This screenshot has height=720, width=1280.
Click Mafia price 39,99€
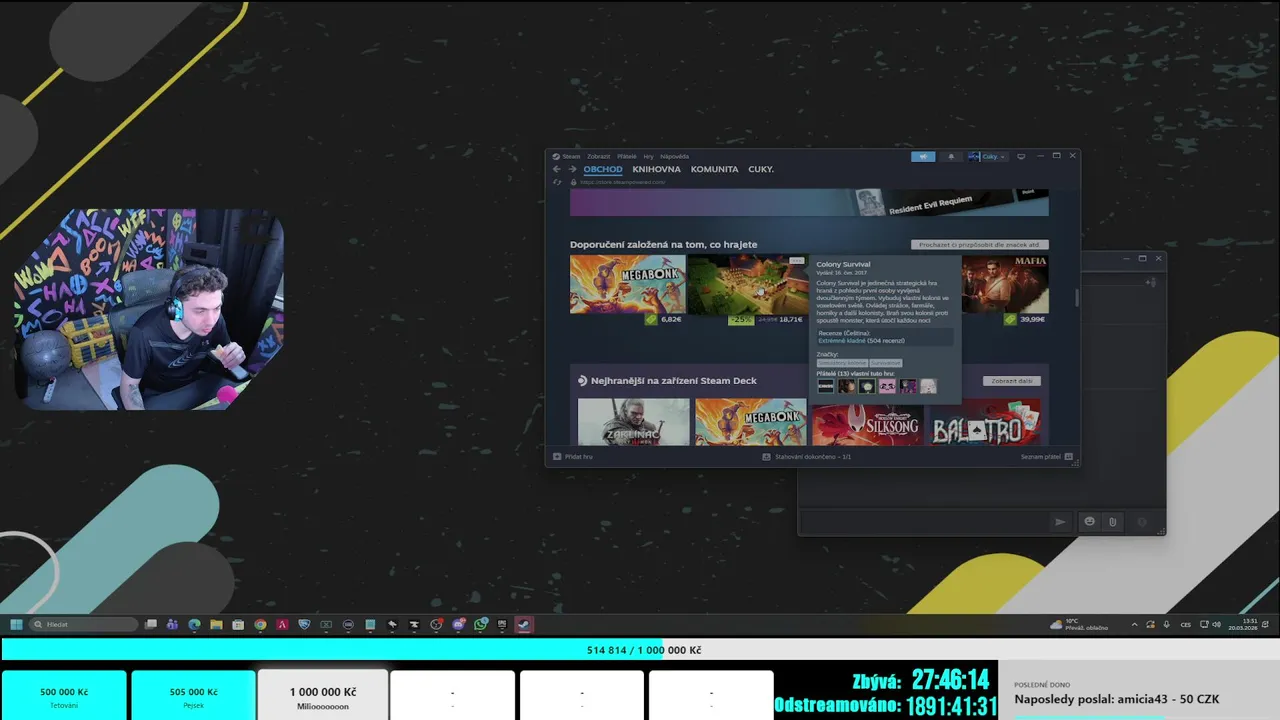[x=1032, y=320]
